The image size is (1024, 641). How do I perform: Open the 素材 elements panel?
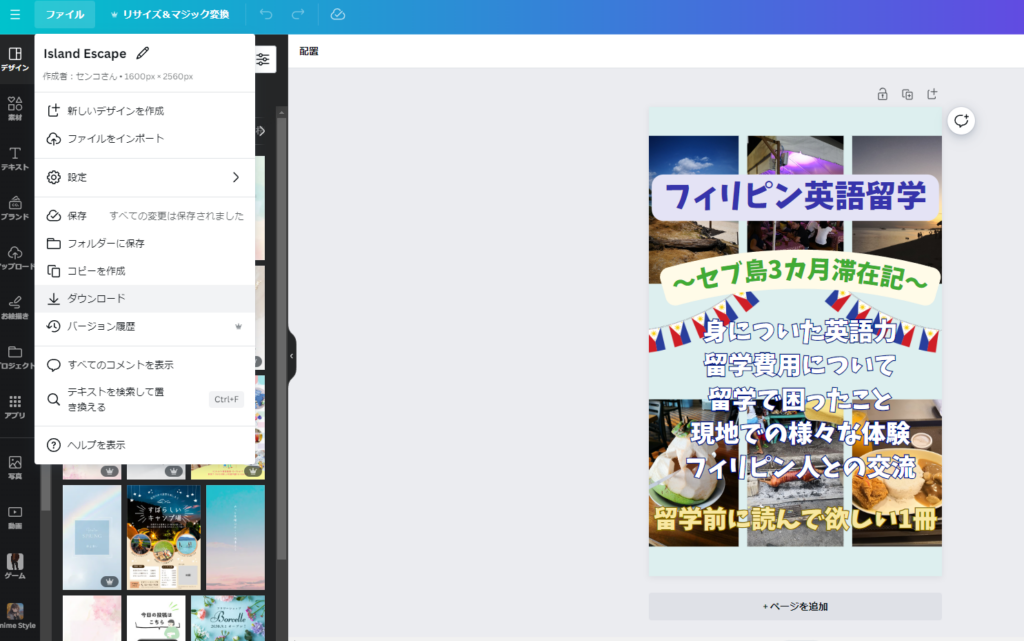point(15,108)
